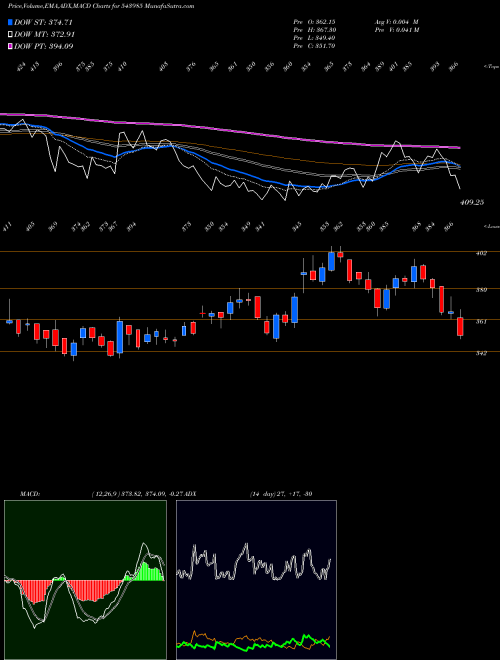The image size is (500, 660).
Task: Click the white DOW MT legend swatch
Action: coord(10,34)
